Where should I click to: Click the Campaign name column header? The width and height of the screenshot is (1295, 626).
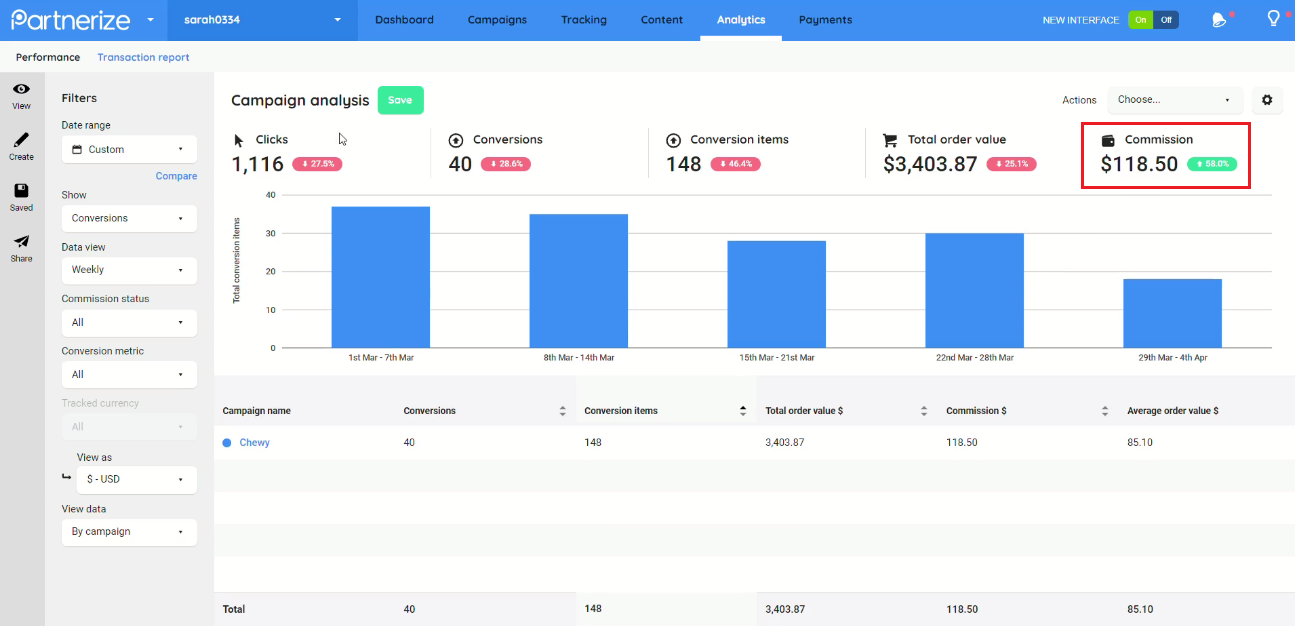pos(256,411)
